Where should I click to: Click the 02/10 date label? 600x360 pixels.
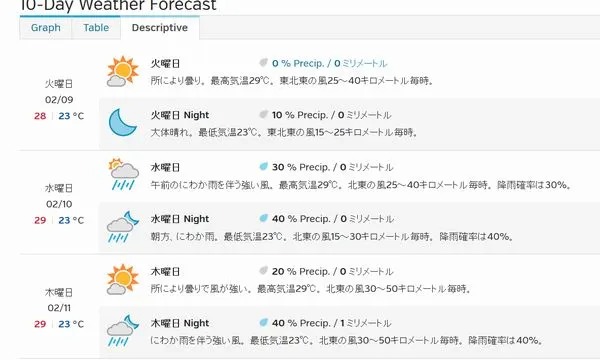(x=59, y=204)
